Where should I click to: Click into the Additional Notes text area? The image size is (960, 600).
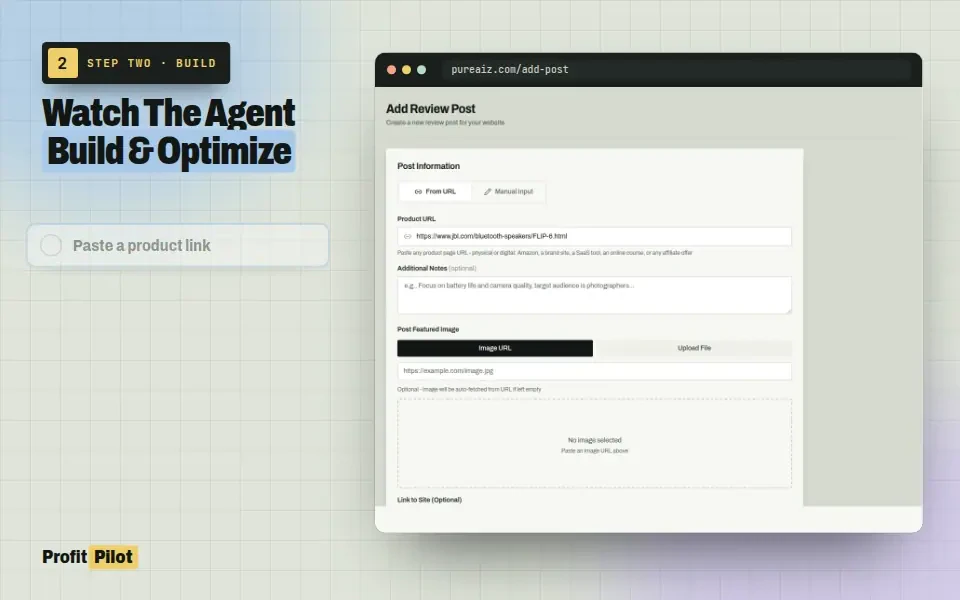[594, 295]
